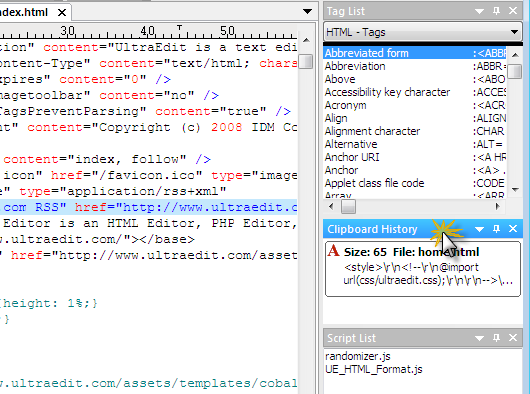Image resolution: width=530 pixels, height=394 pixels.
Task: Select the 'Above' tag entry
Action: point(415,79)
